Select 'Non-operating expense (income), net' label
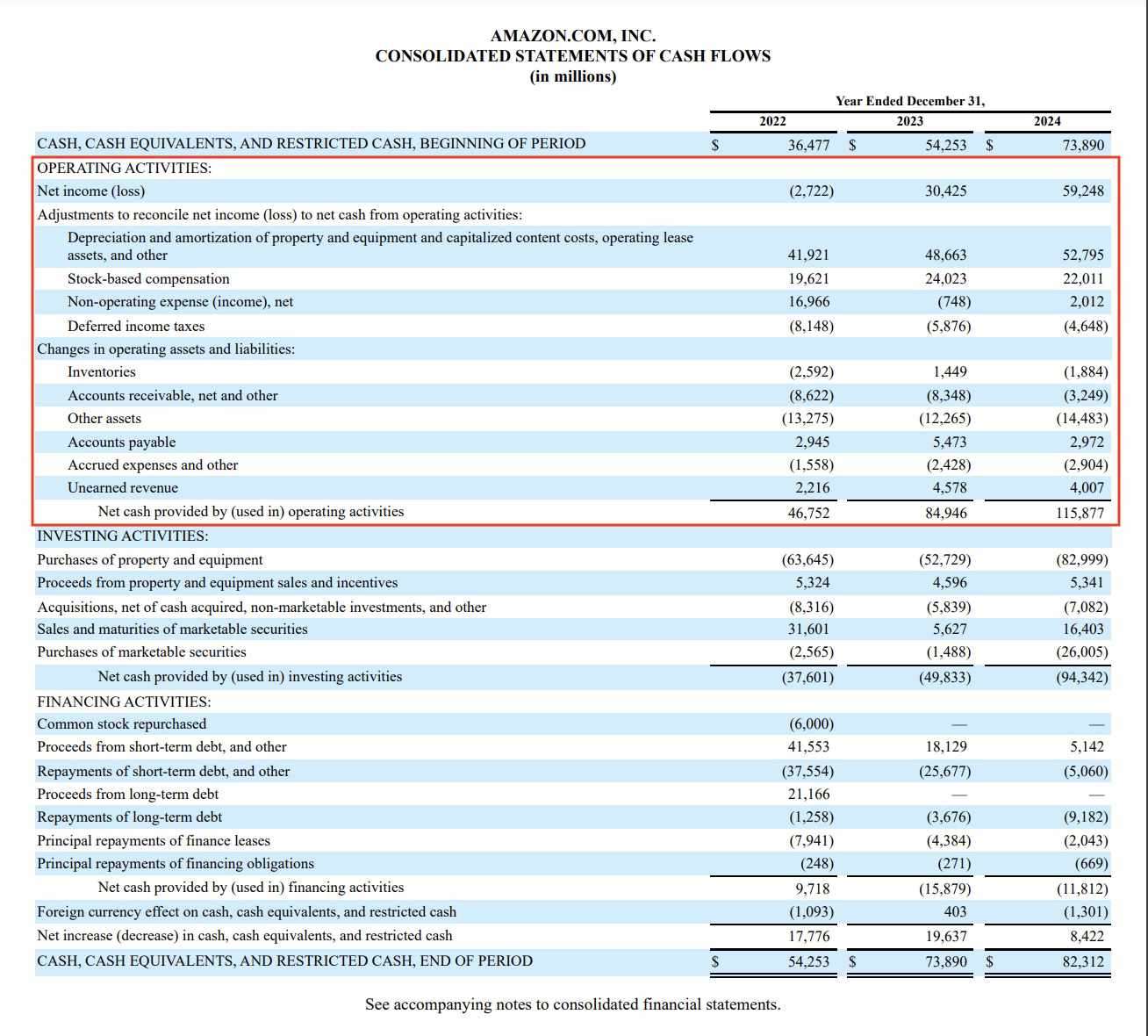The image size is (1148, 1036). [x=181, y=302]
